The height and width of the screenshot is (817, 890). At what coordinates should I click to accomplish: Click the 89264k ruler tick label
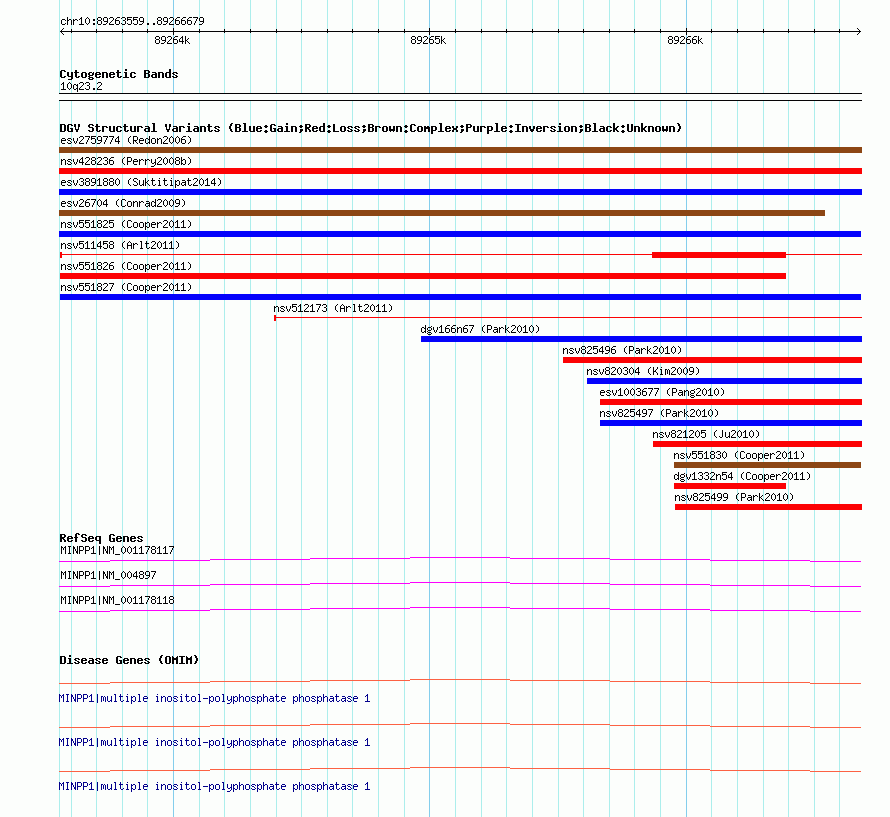[172, 40]
